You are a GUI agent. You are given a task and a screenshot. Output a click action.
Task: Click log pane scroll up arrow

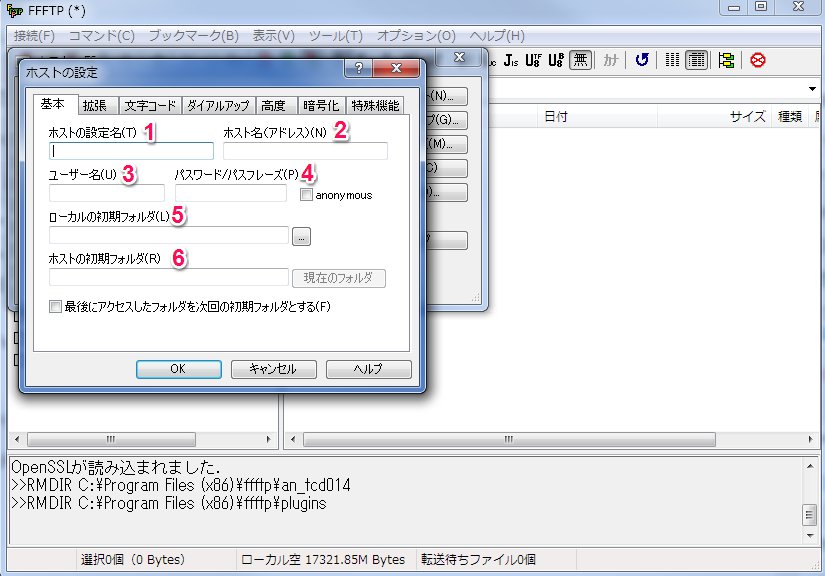[x=810, y=466]
